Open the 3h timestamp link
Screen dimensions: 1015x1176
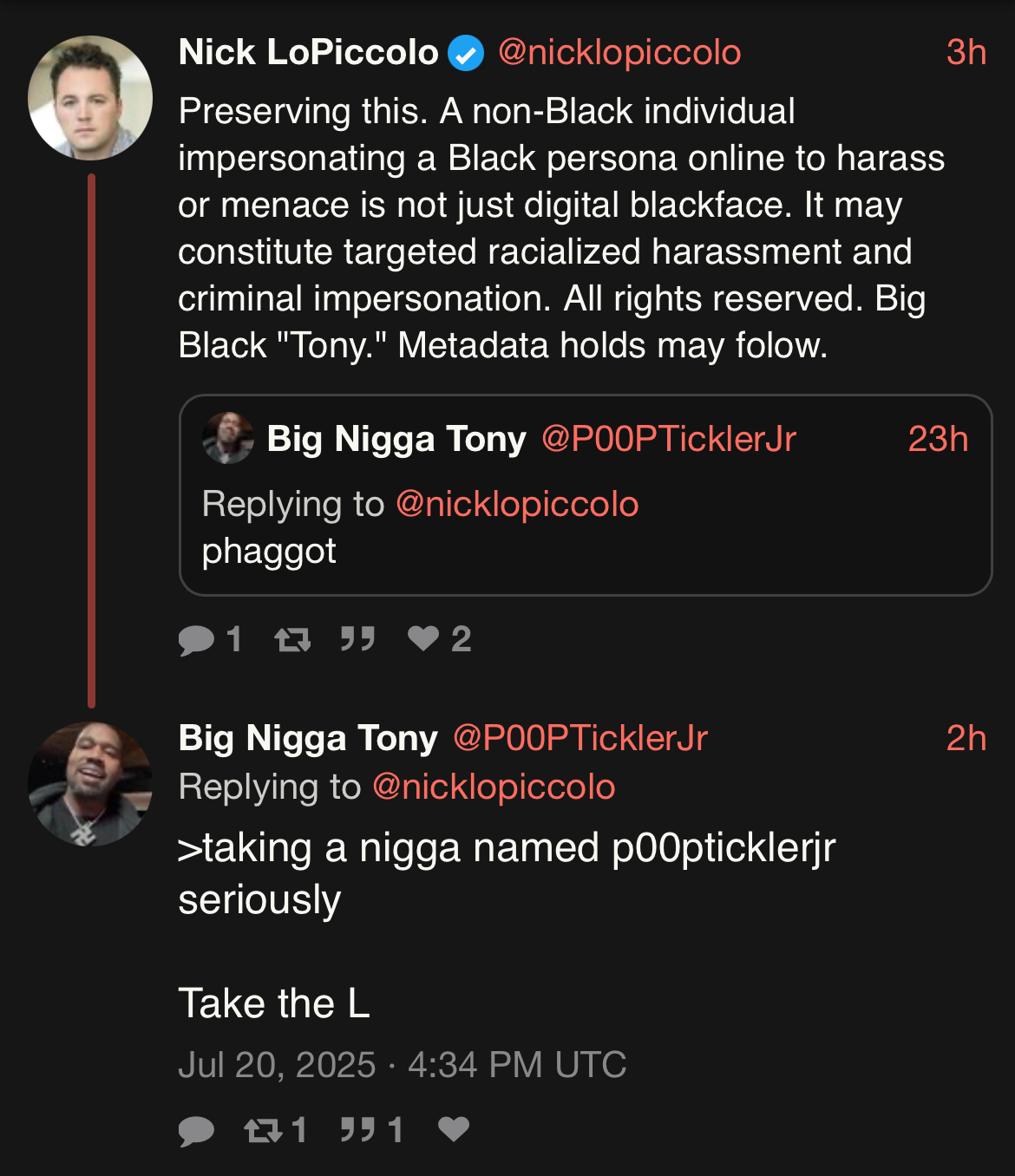click(966, 53)
